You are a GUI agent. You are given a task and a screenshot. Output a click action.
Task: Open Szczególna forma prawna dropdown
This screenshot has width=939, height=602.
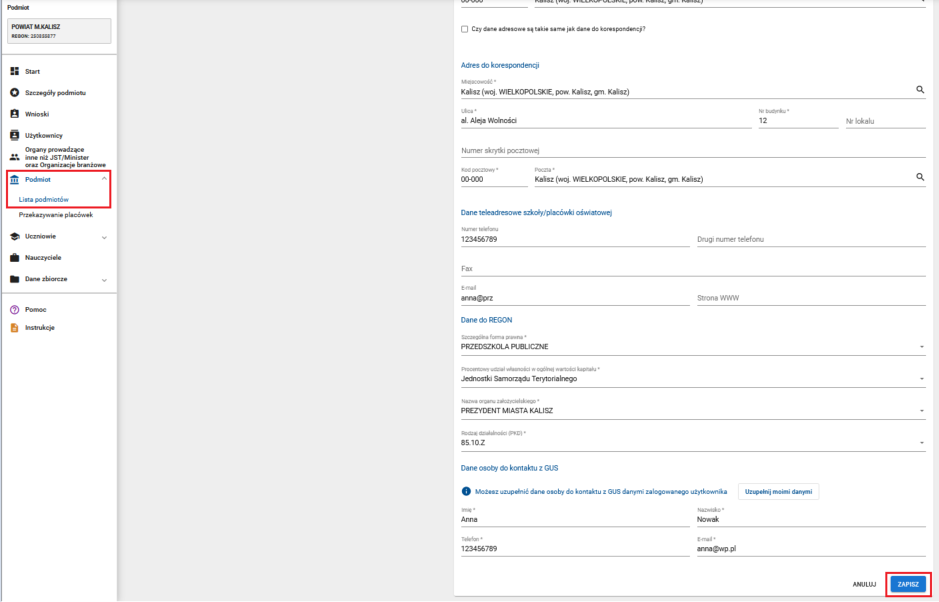click(x=920, y=347)
